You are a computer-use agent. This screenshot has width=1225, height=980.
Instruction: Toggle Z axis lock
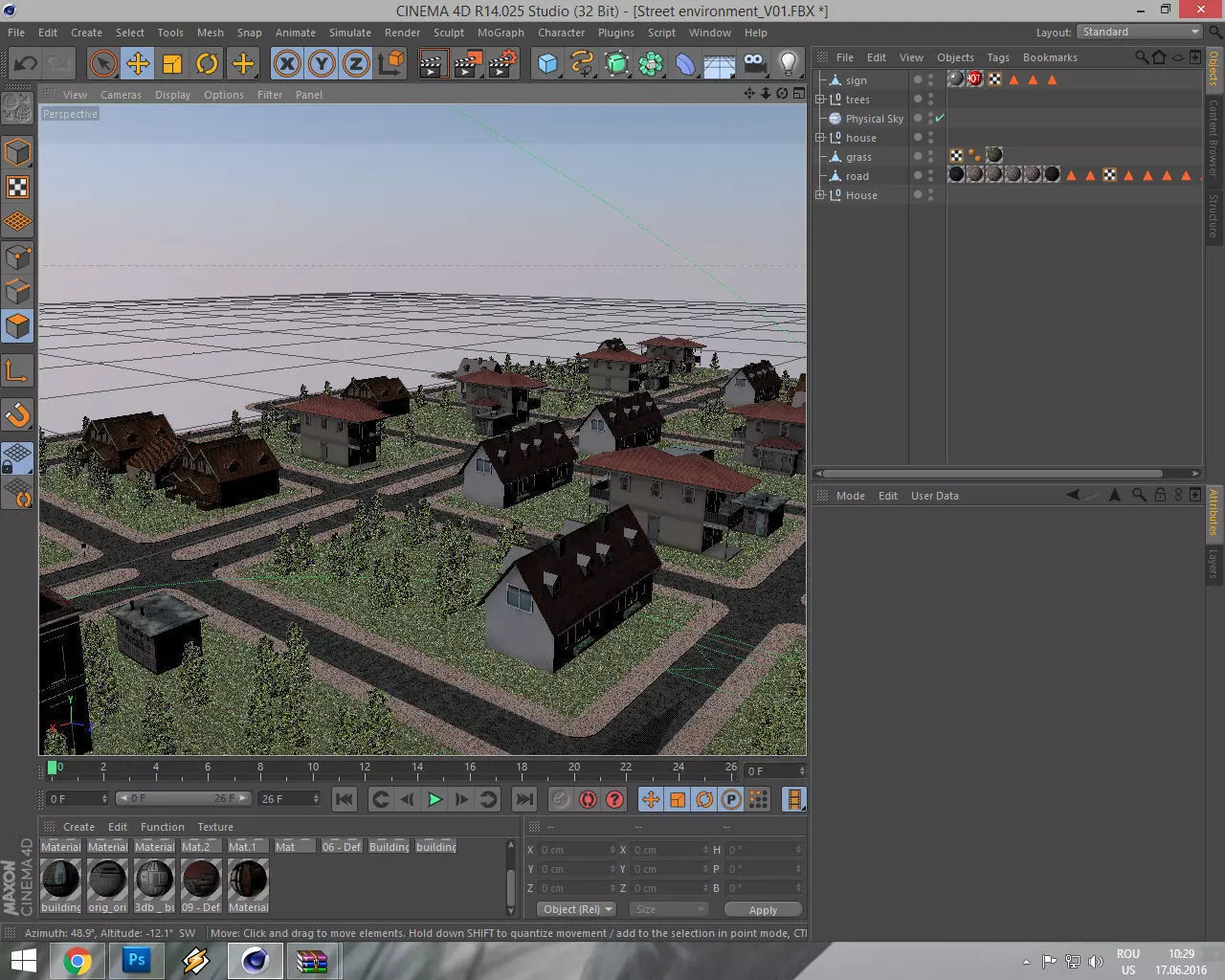coord(356,64)
